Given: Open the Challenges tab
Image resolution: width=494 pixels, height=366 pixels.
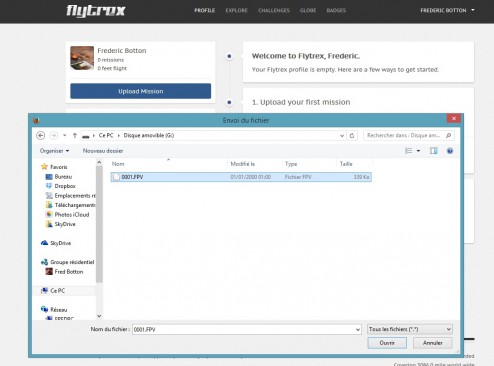Looking at the screenshot, I should click(x=274, y=10).
